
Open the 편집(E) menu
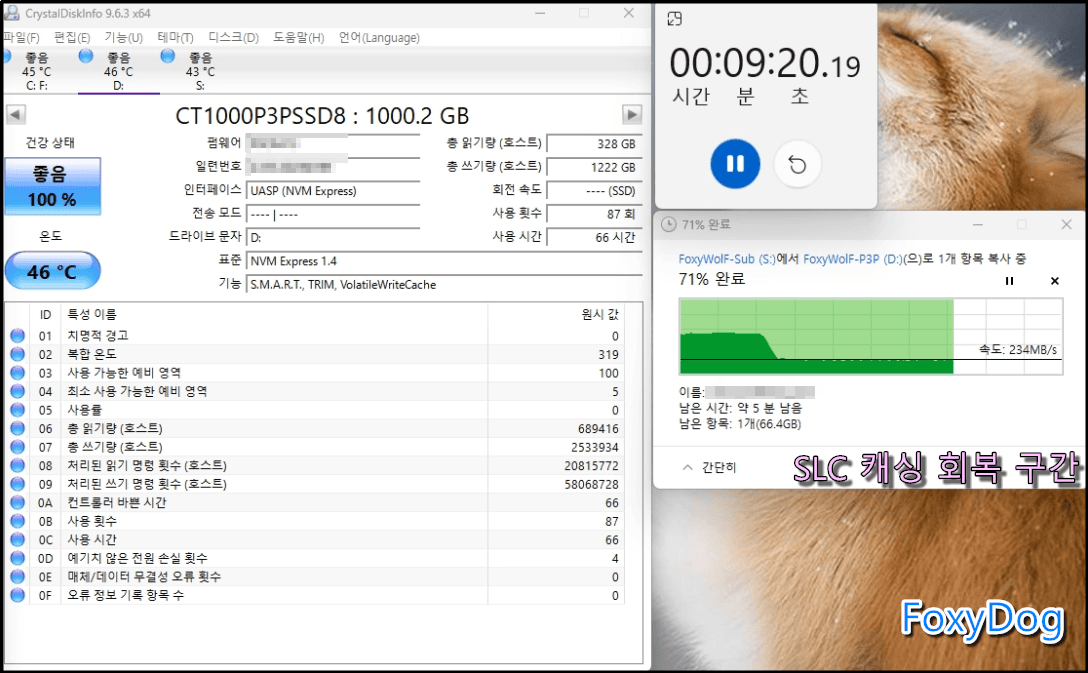click(72, 37)
